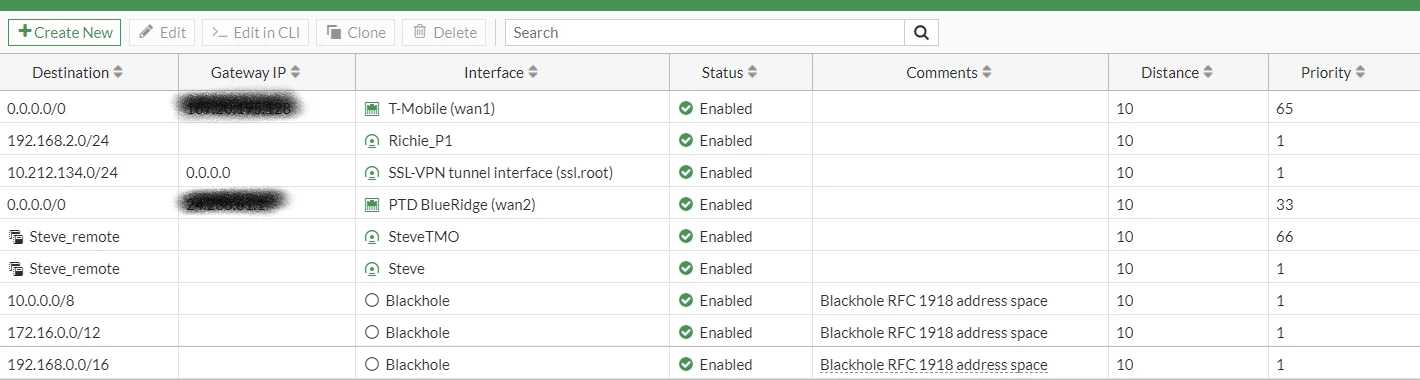This screenshot has width=1420, height=380.
Task: Click Blackhole icon in 192.168.0.0/16 row
Action: click(372, 364)
